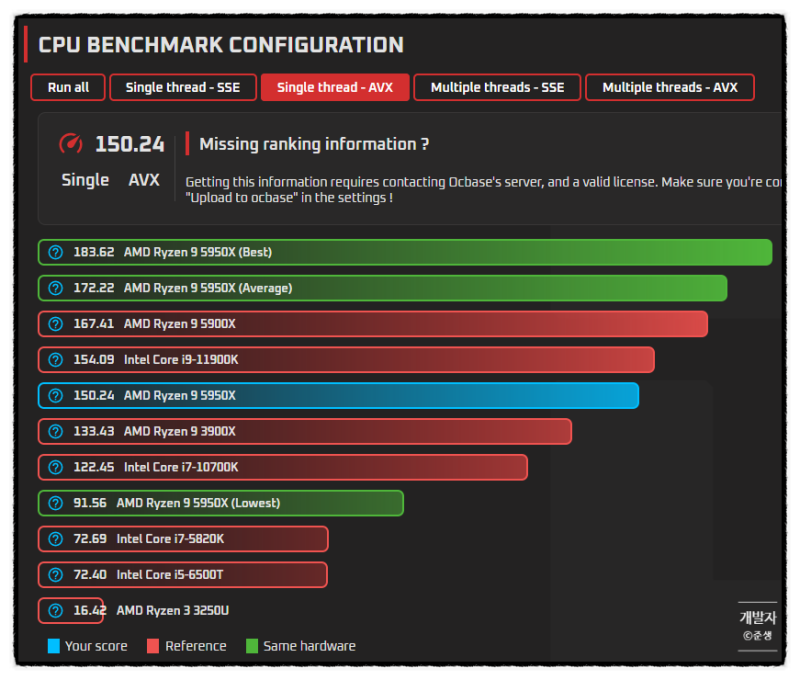This screenshot has width=800, height=680.
Task: Open the help icon for Intel Core i5-6500T
Action: tap(54, 575)
